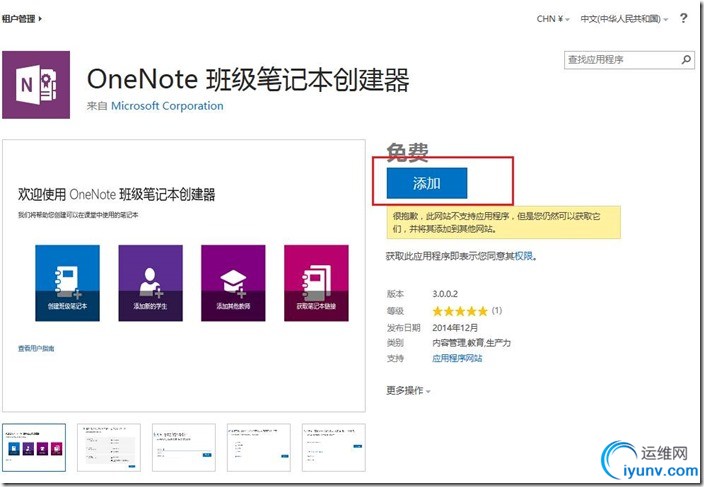
Task: Click the search magnifier icon
Action: 686,59
